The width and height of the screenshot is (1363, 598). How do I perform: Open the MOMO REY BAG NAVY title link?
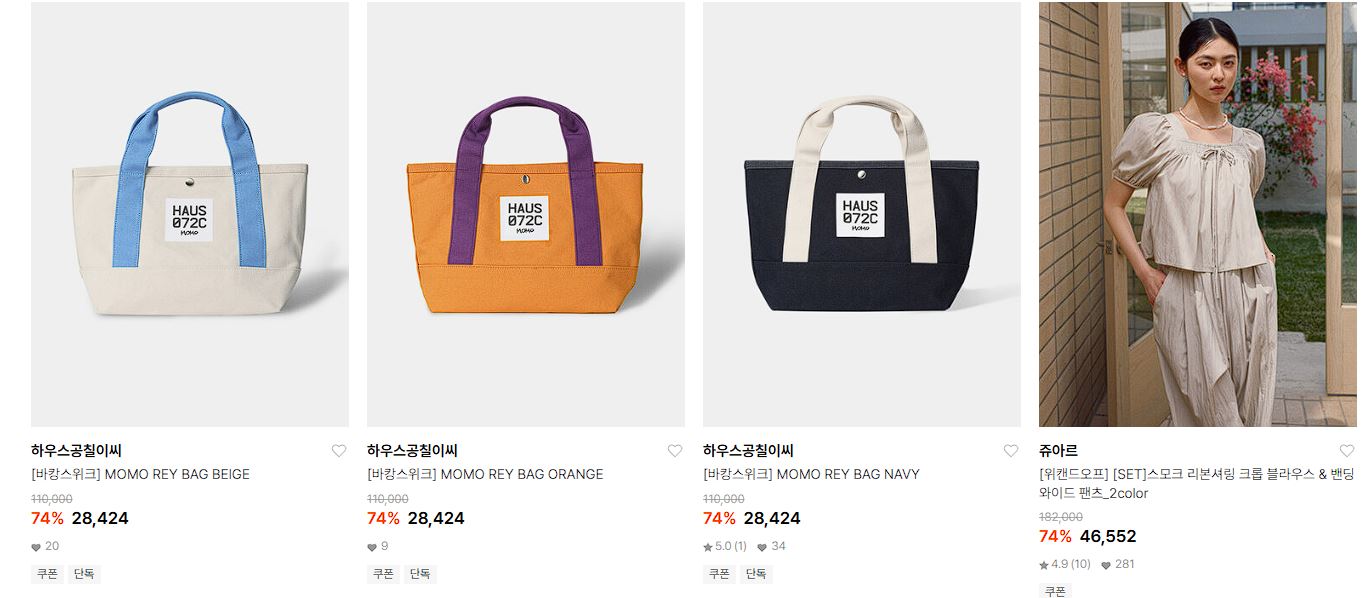point(811,474)
